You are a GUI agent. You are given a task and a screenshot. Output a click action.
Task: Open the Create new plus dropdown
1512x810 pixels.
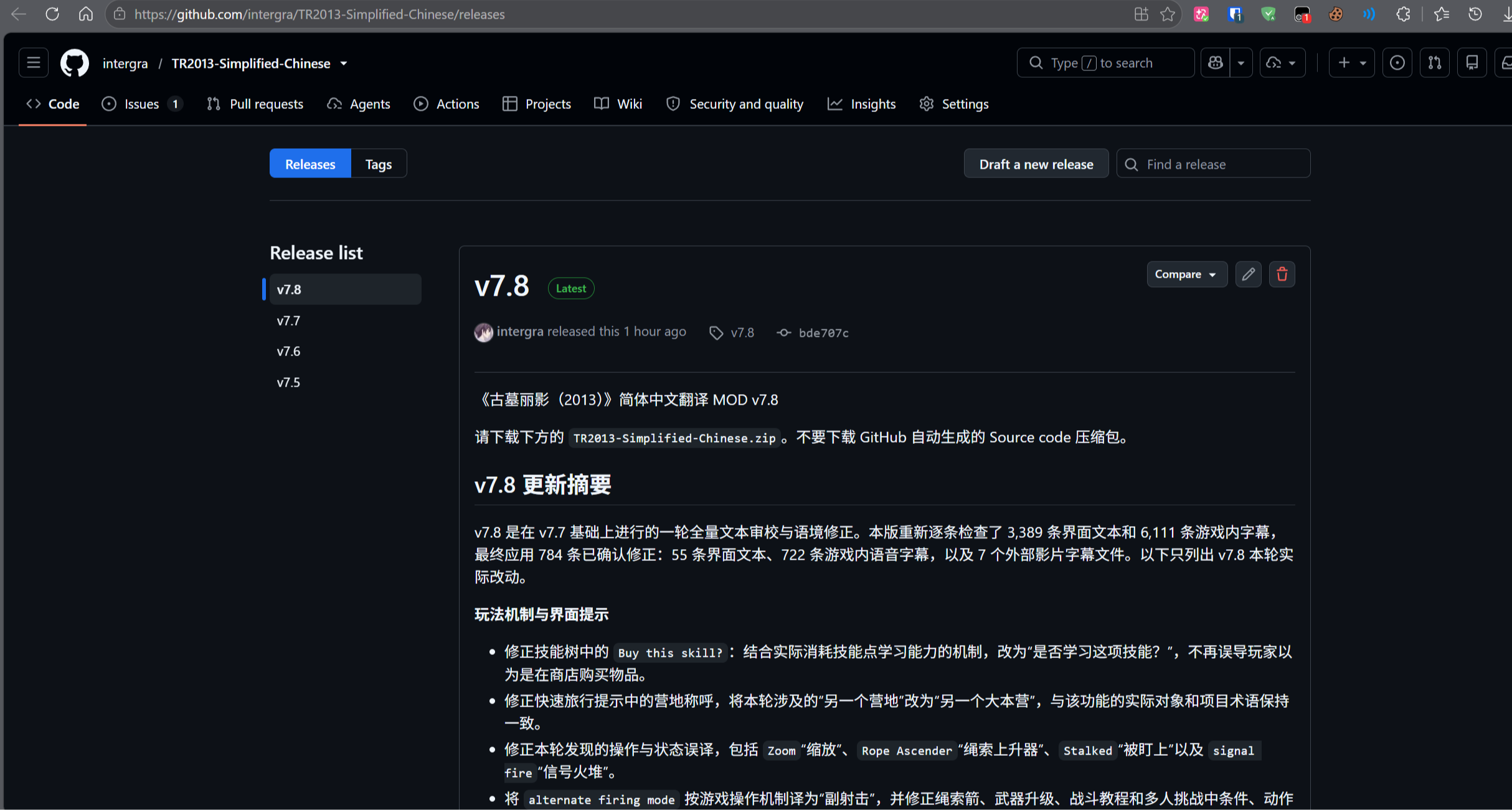1351,63
